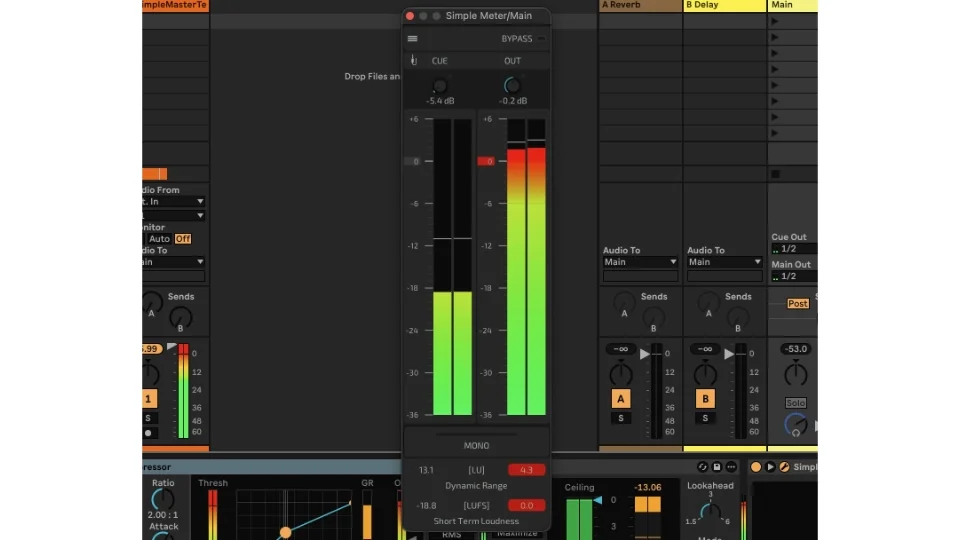The height and width of the screenshot is (540, 960).
Task: Select the Main track header
Action: coord(792,5)
